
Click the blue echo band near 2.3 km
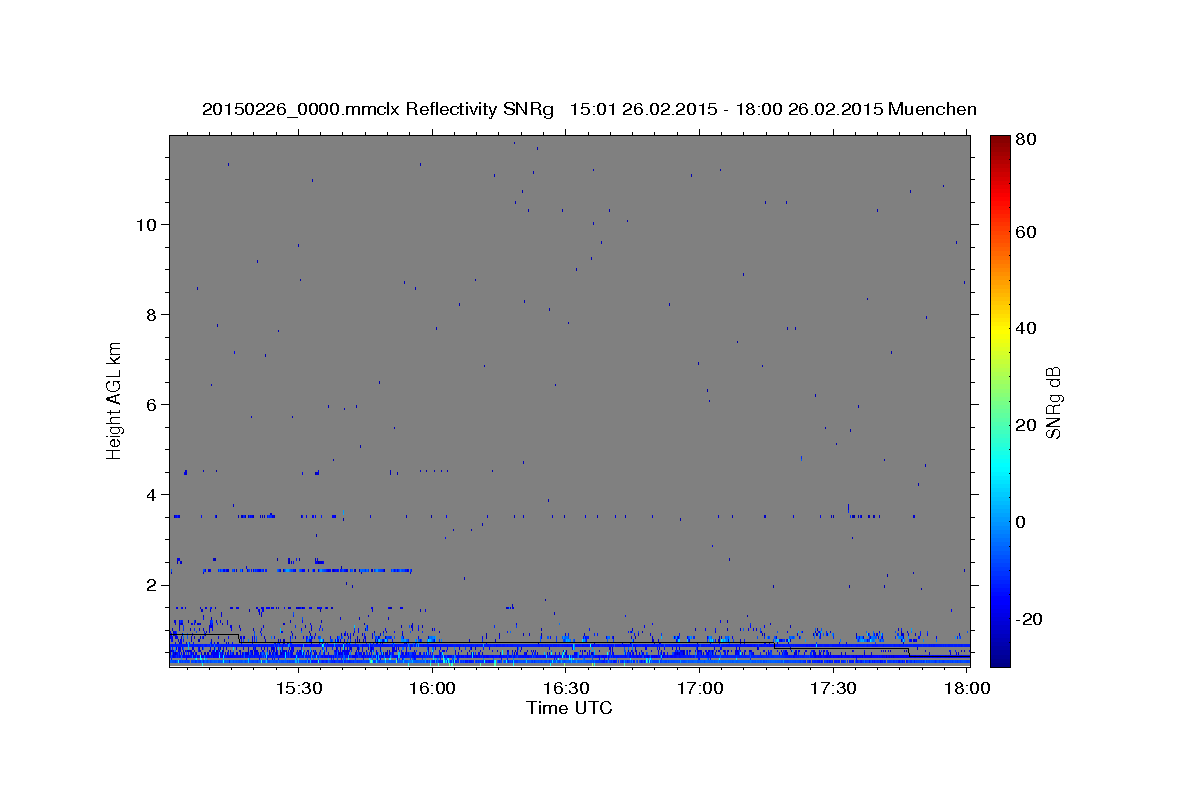(308, 570)
